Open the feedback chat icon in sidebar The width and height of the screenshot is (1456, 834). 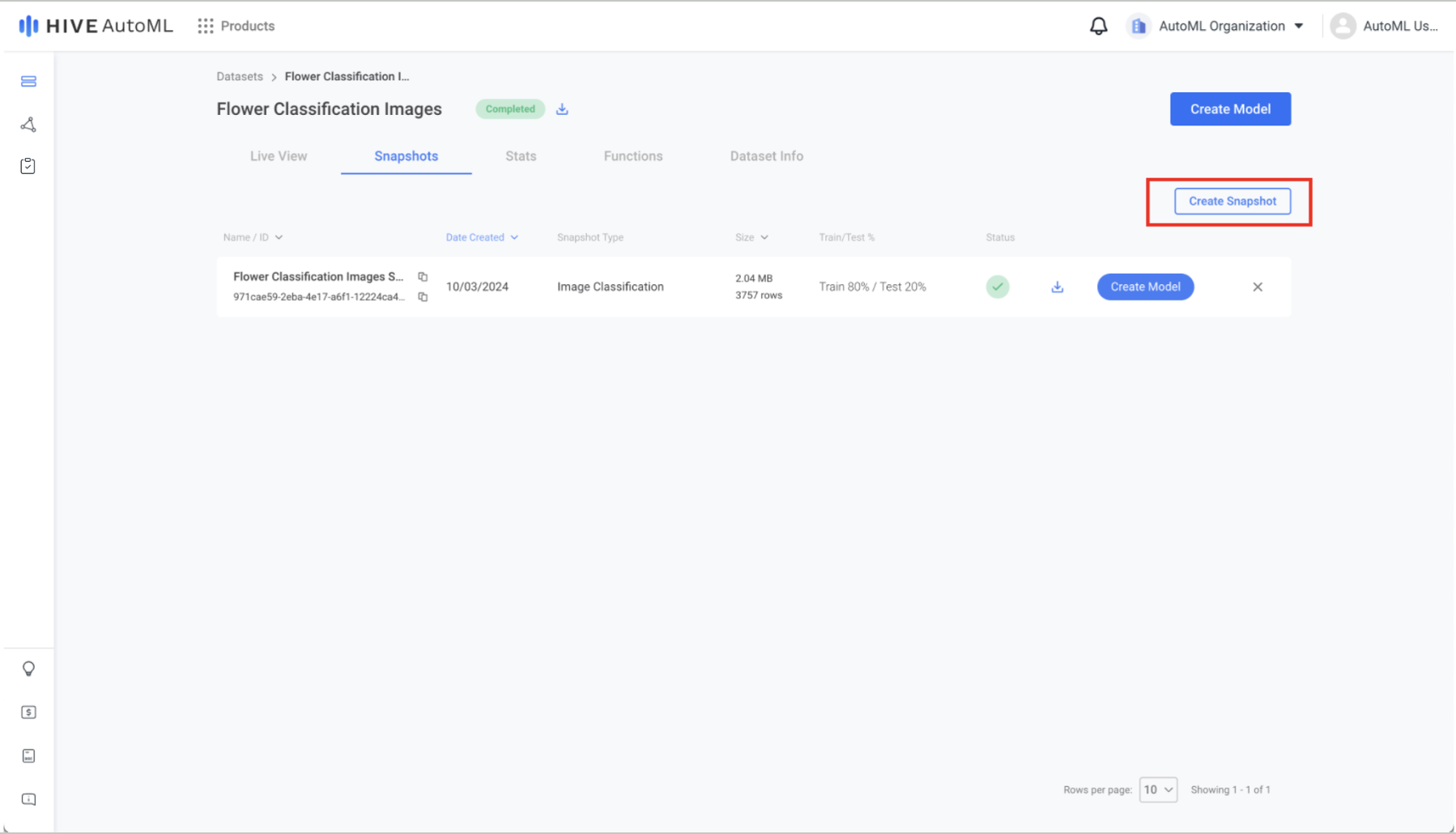pyautogui.click(x=28, y=799)
